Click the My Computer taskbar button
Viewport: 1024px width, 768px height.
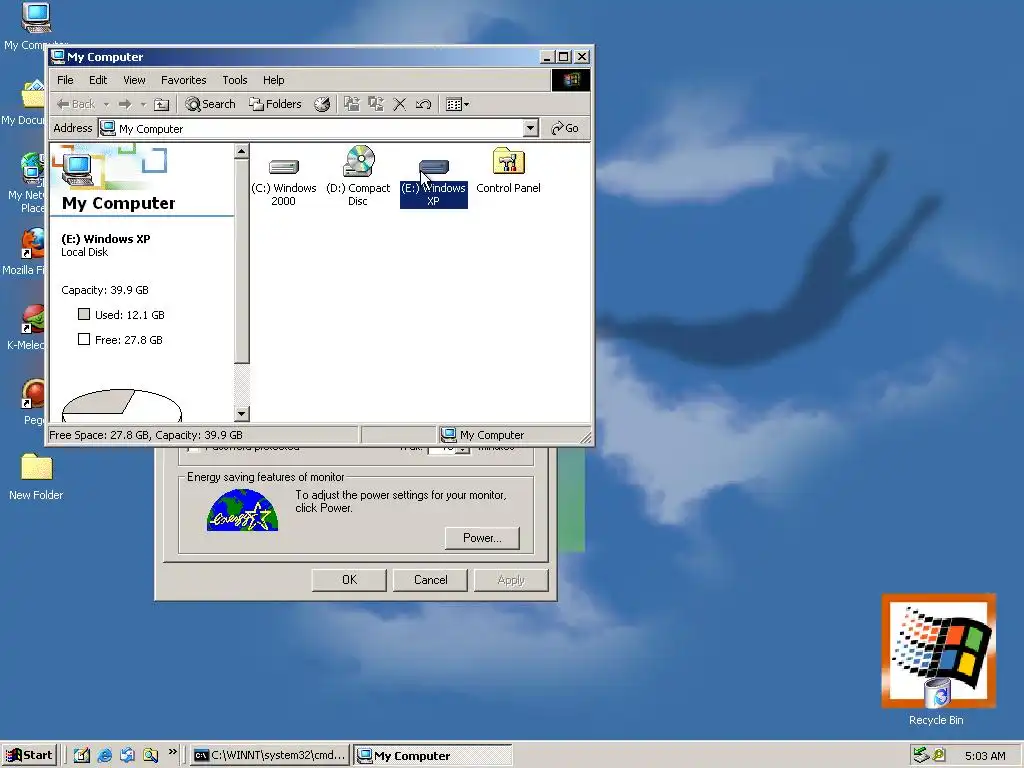coord(432,756)
